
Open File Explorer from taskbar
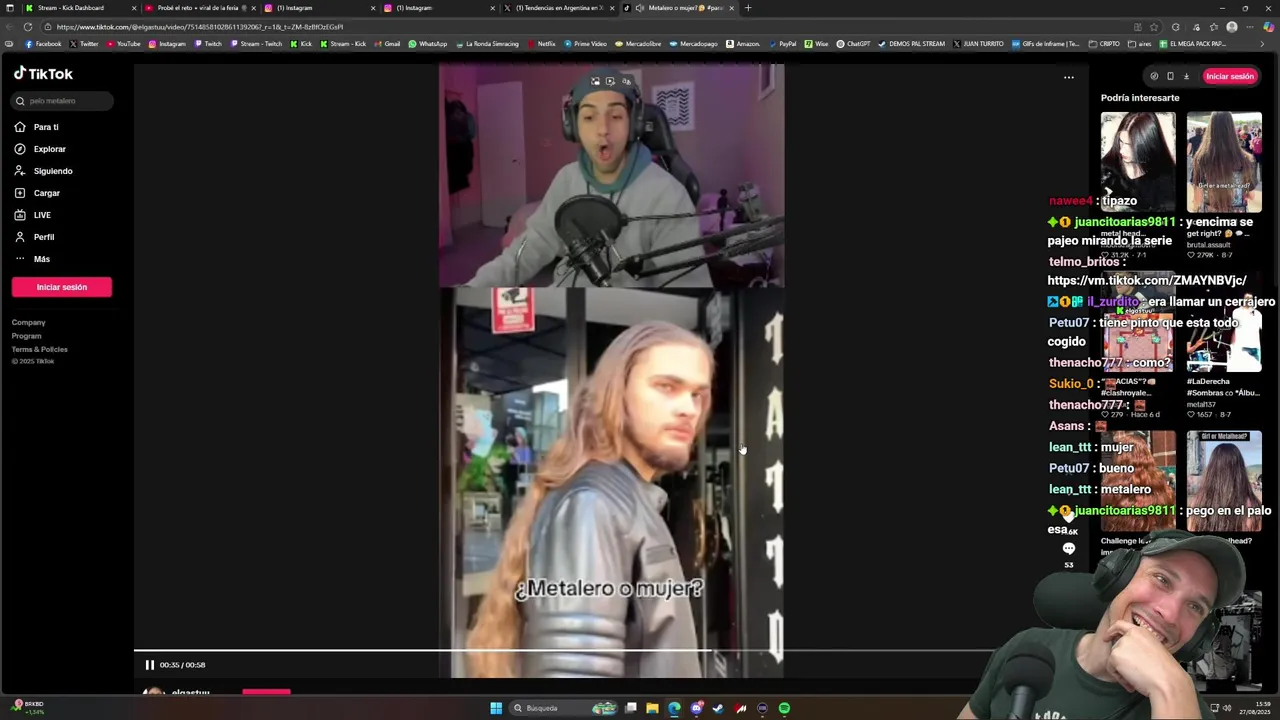click(652, 708)
